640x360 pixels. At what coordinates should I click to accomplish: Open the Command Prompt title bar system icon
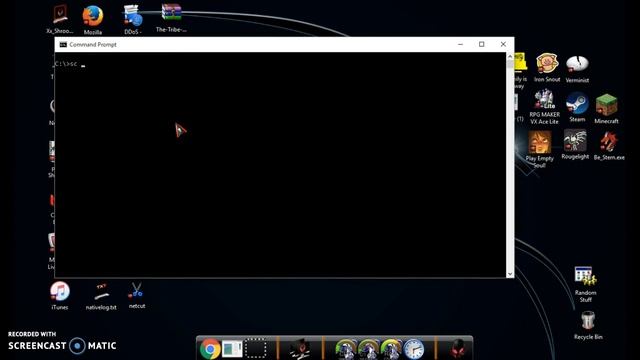tap(63, 44)
